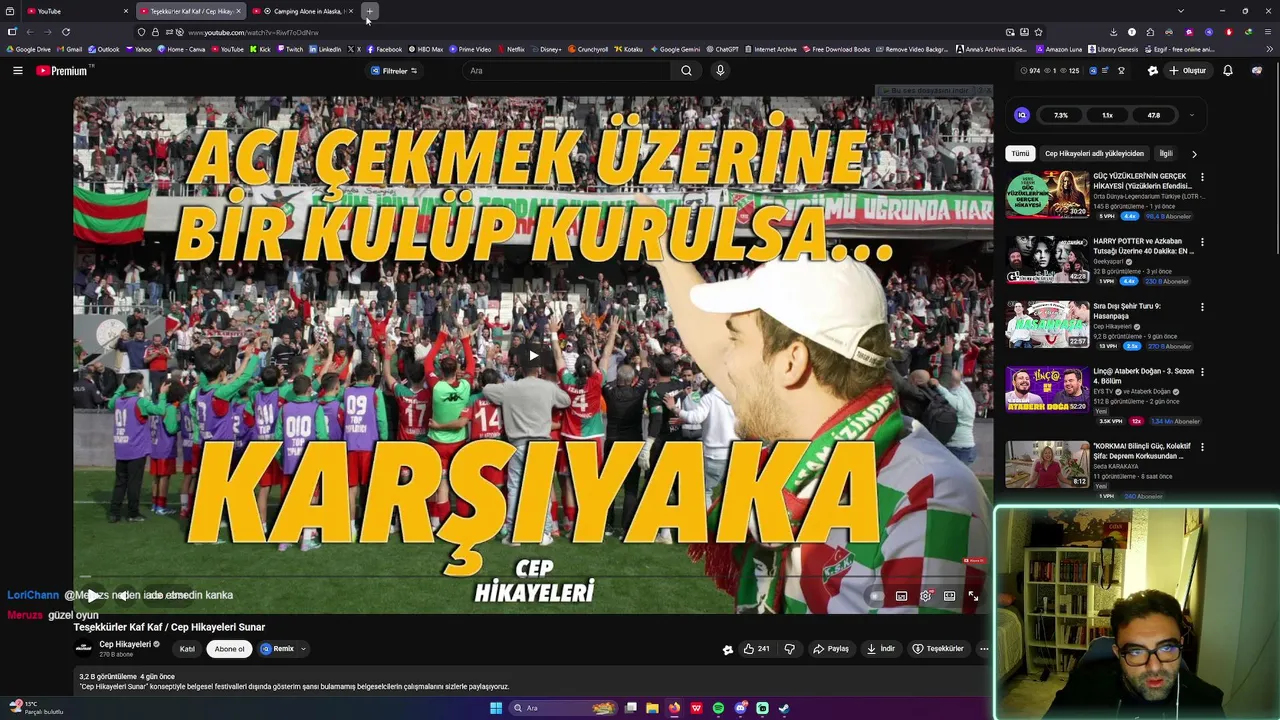
Task: Enter fullscreen mode in the player
Action: coord(973,596)
